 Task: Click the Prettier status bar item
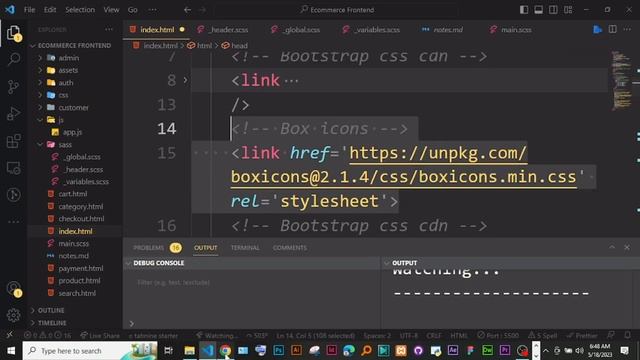coord(582,336)
